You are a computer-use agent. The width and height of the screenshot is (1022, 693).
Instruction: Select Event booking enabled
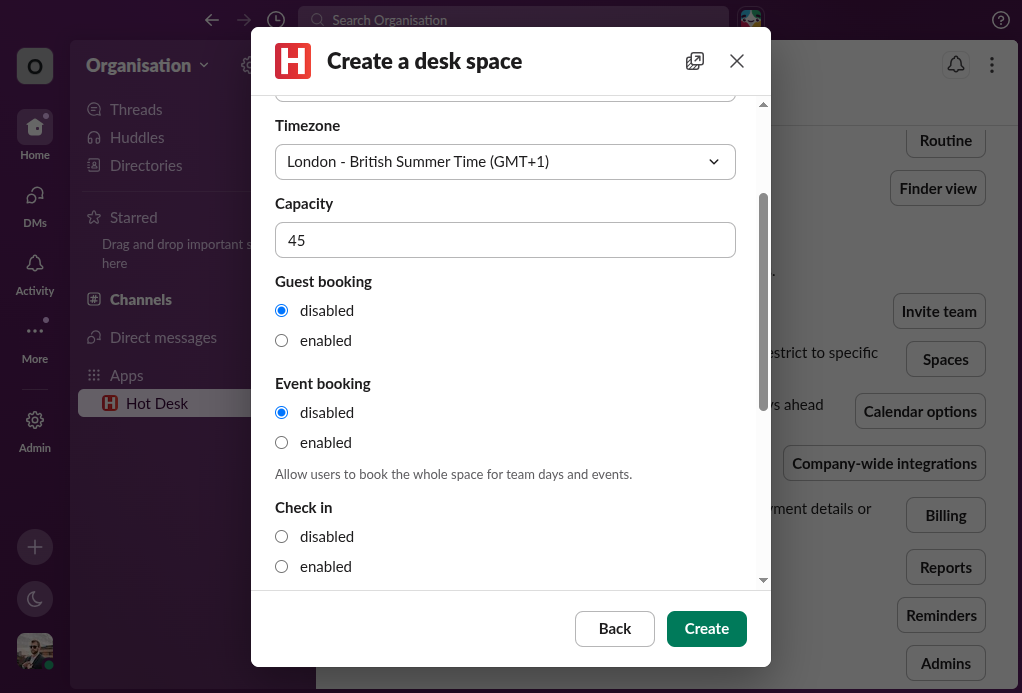282,443
